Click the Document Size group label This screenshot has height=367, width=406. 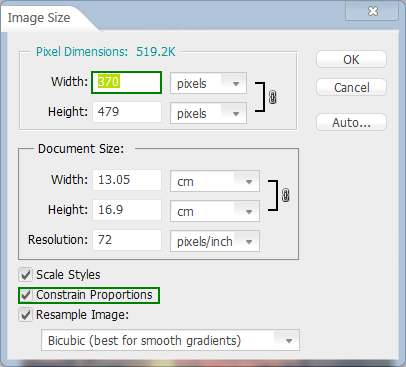click(81, 149)
